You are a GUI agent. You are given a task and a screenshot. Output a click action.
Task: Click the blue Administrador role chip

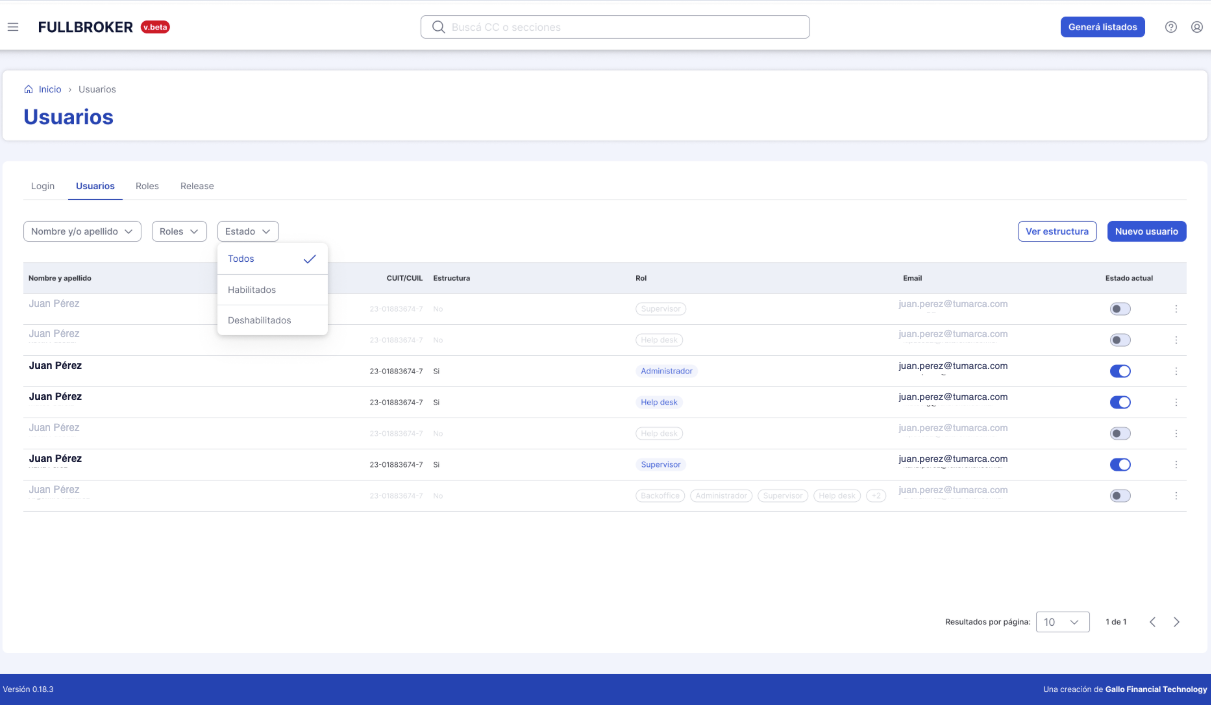coord(666,371)
